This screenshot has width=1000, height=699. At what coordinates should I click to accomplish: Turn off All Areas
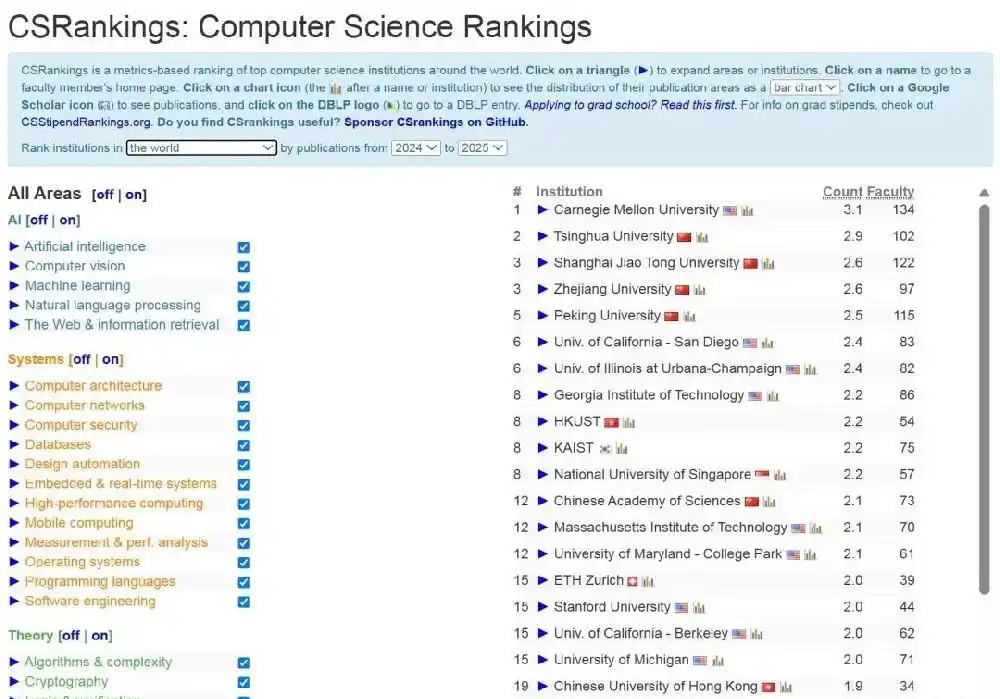(x=105, y=195)
